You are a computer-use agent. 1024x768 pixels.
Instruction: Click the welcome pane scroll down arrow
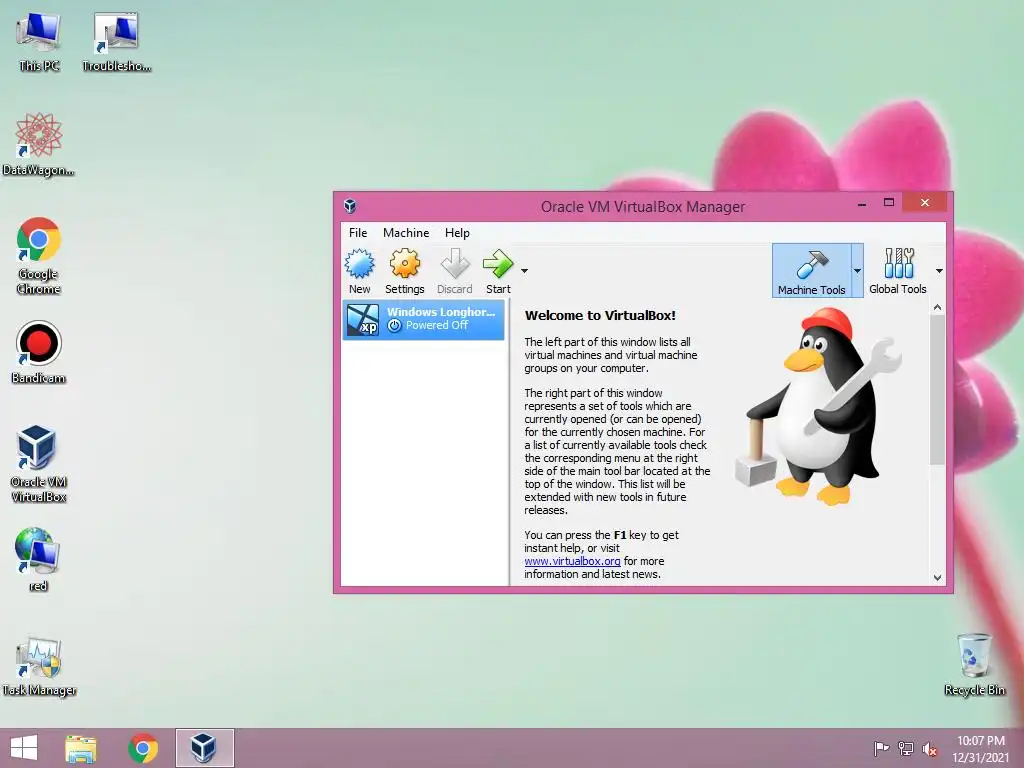point(937,577)
